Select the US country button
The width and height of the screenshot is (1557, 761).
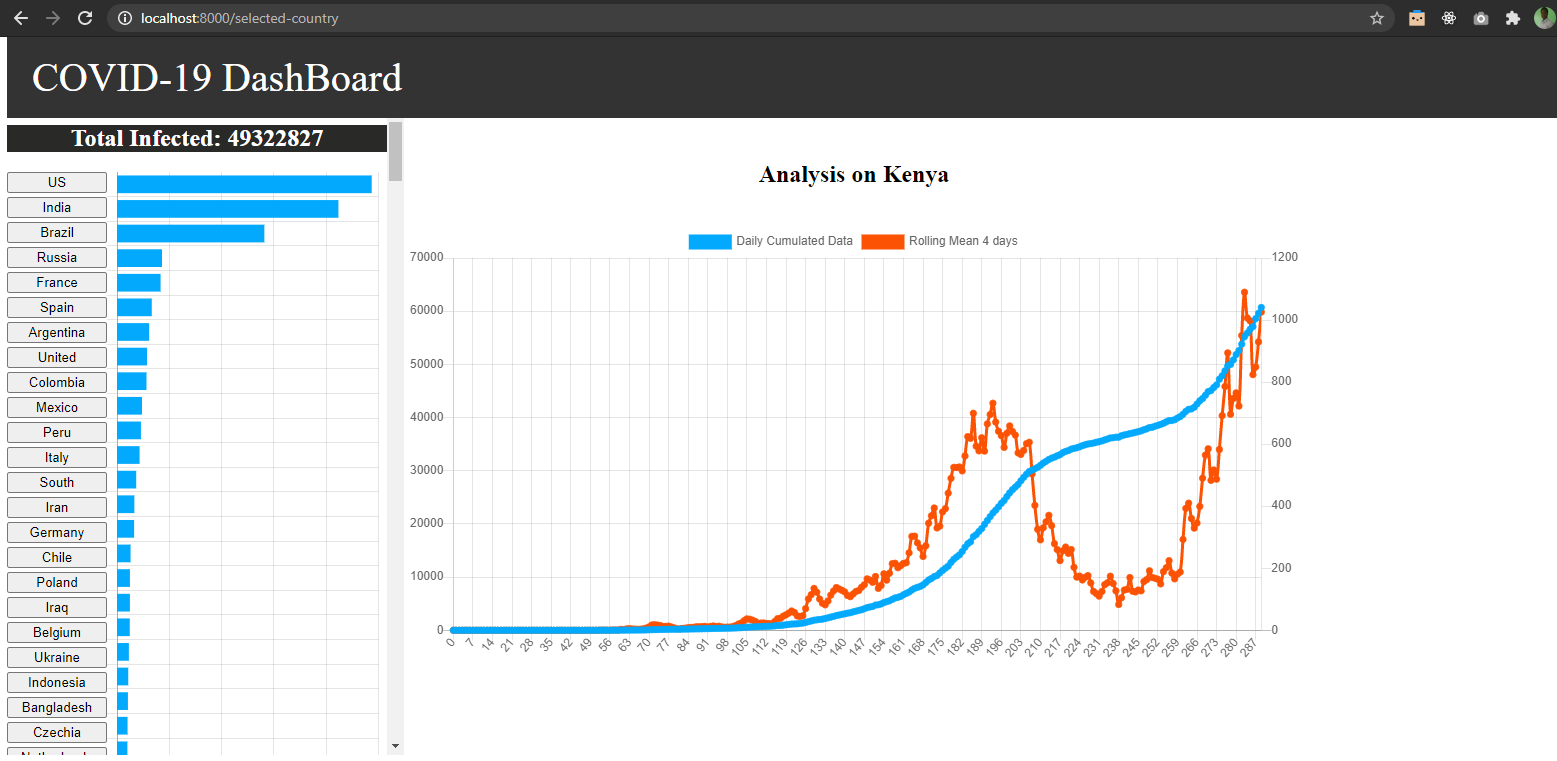tap(56, 182)
